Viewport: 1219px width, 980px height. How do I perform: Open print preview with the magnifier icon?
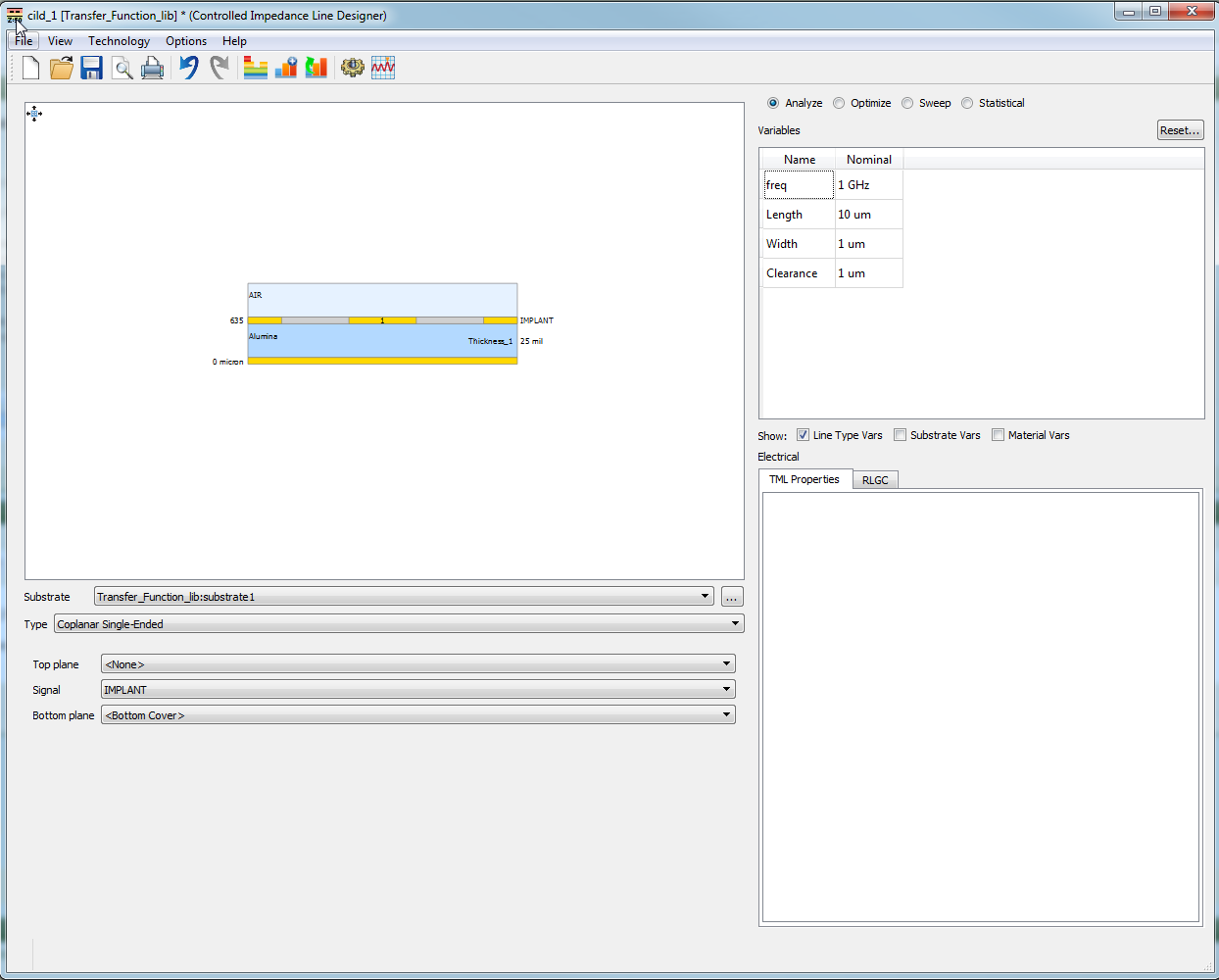click(122, 68)
